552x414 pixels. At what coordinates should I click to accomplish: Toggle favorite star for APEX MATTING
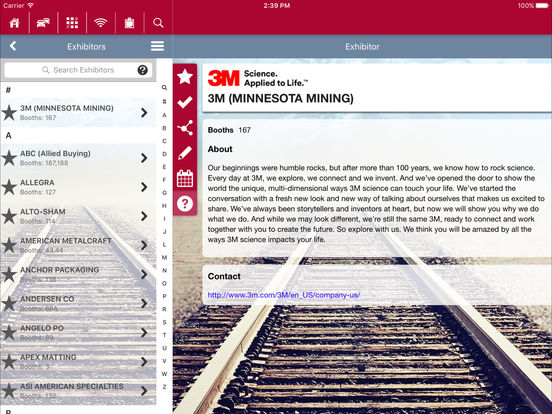point(9,362)
